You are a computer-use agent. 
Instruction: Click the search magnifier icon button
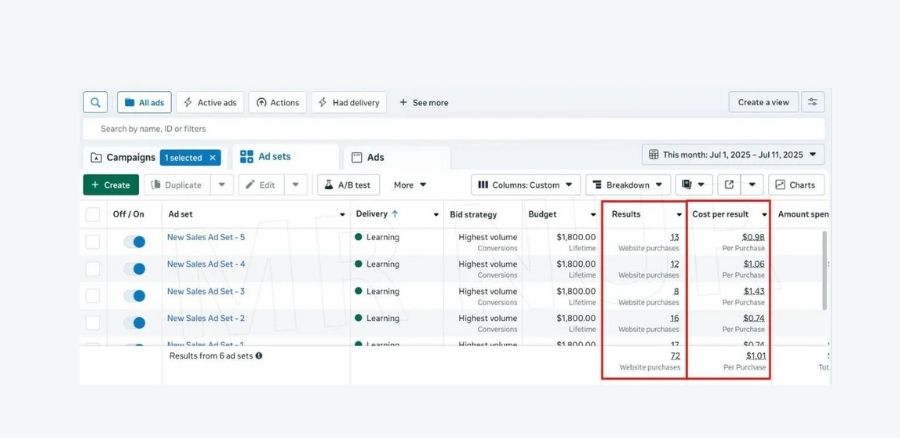point(95,102)
